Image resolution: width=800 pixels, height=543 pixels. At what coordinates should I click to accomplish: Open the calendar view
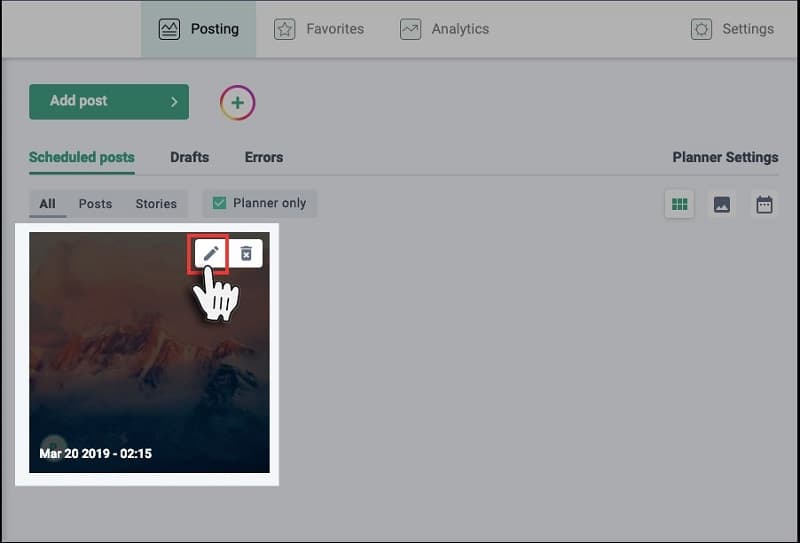tap(764, 205)
